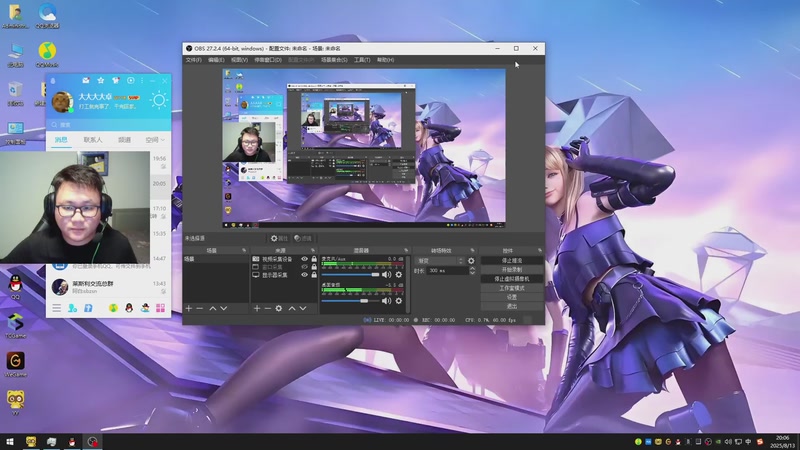Viewport: 800px width, 450px height.
Task: Click the weather sun icon in QQ
Action: [159, 100]
